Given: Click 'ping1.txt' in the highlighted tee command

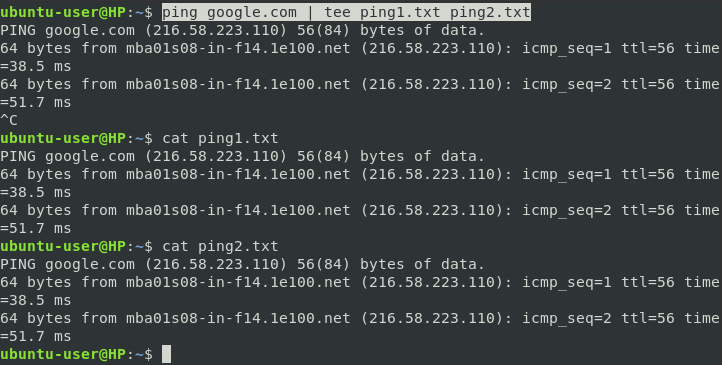Looking at the screenshot, I should coord(400,12).
